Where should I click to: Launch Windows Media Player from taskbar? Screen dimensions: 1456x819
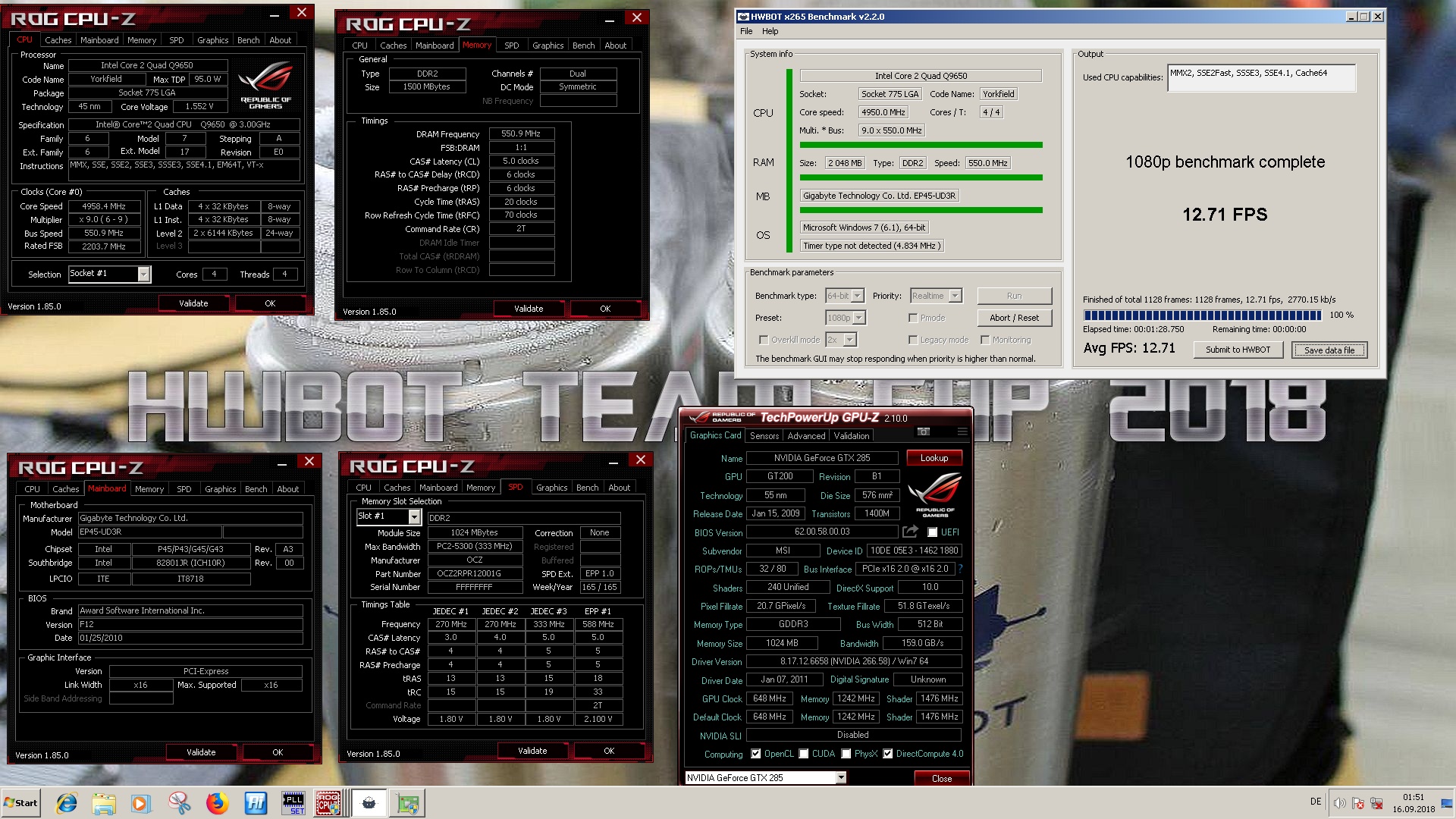(141, 803)
